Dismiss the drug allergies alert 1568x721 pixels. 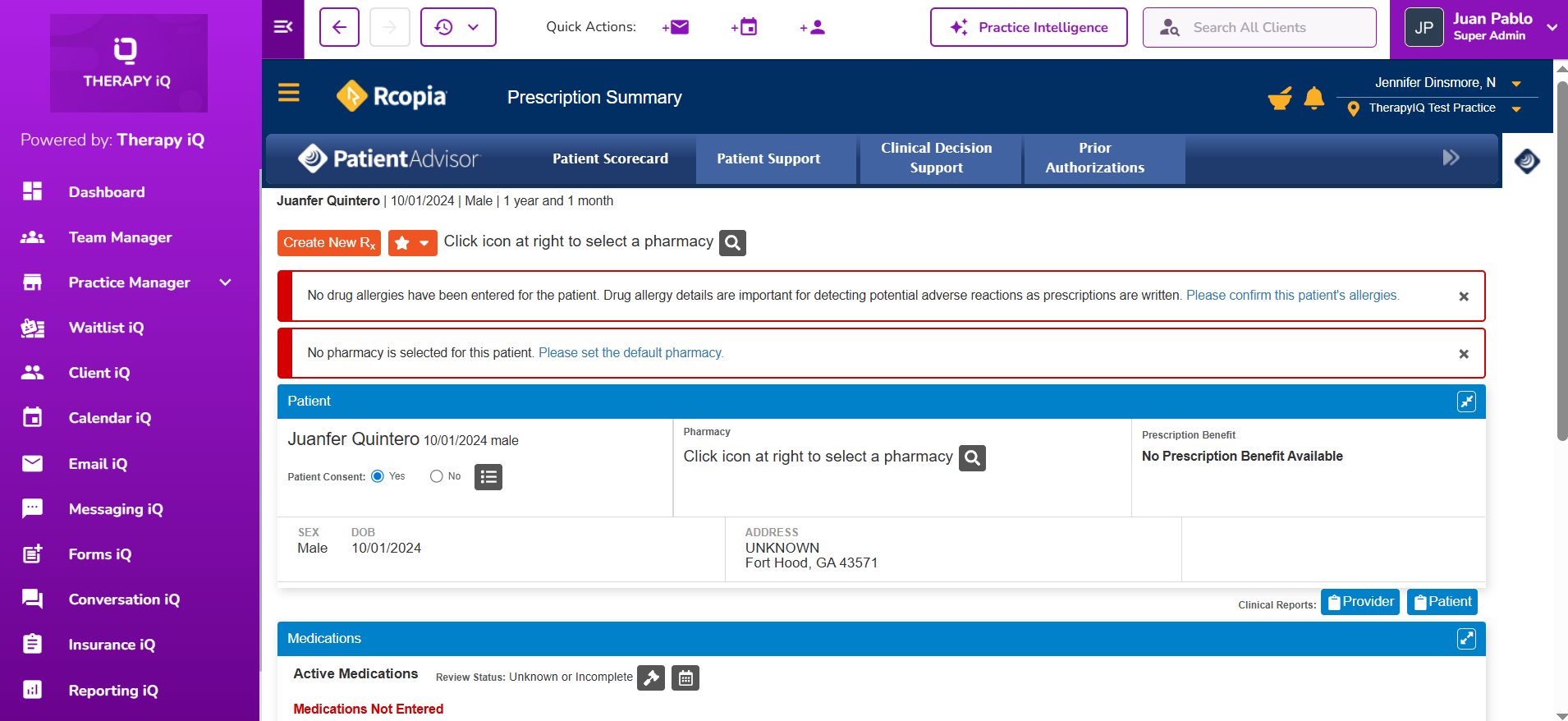pos(1464,296)
